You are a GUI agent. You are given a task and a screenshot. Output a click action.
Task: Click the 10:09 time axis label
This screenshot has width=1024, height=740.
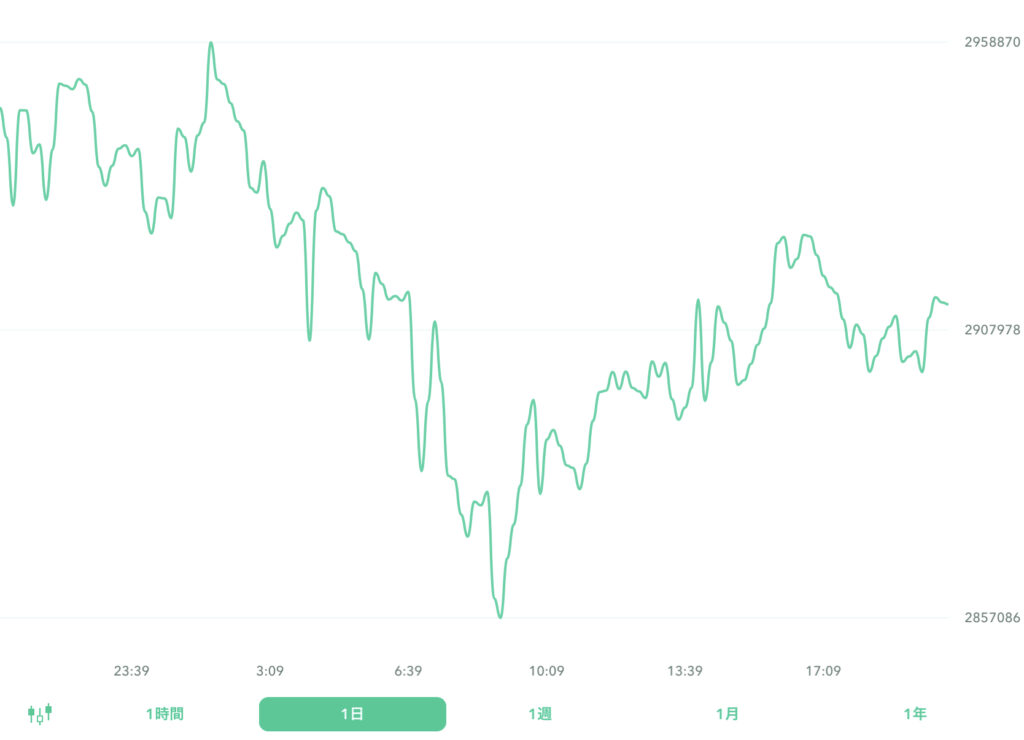[x=546, y=671]
